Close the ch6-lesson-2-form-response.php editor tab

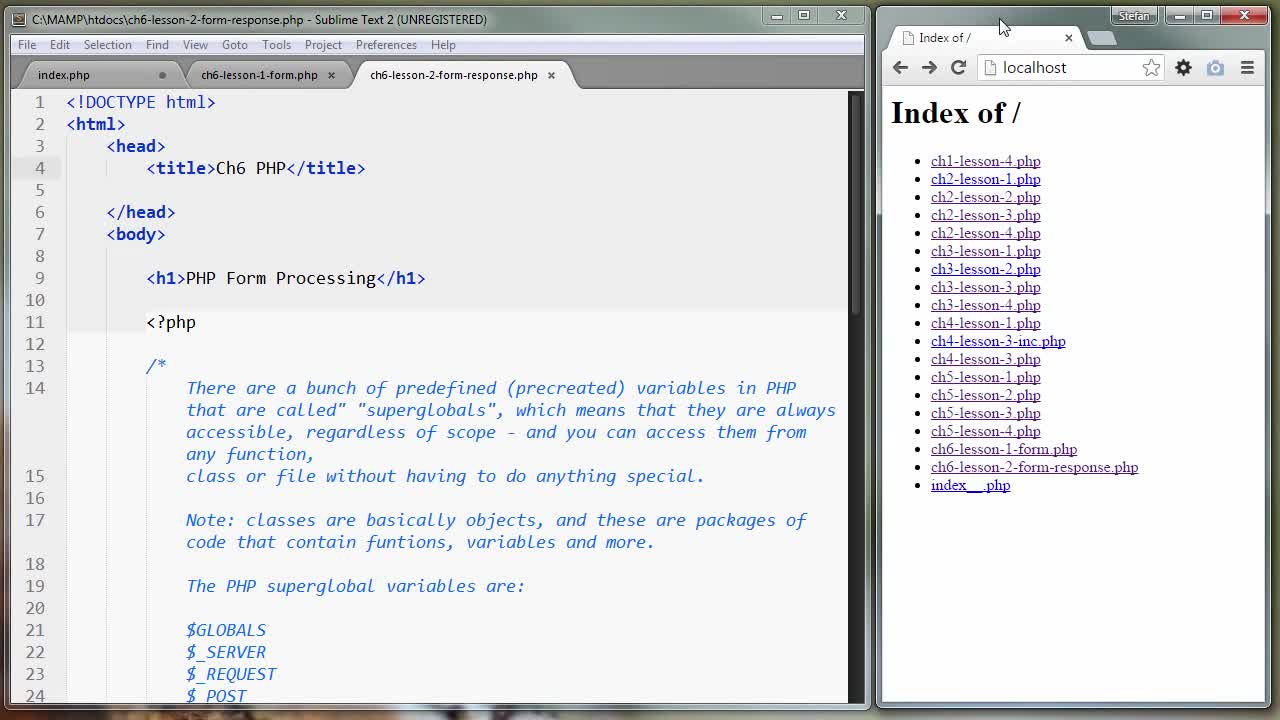(550, 75)
